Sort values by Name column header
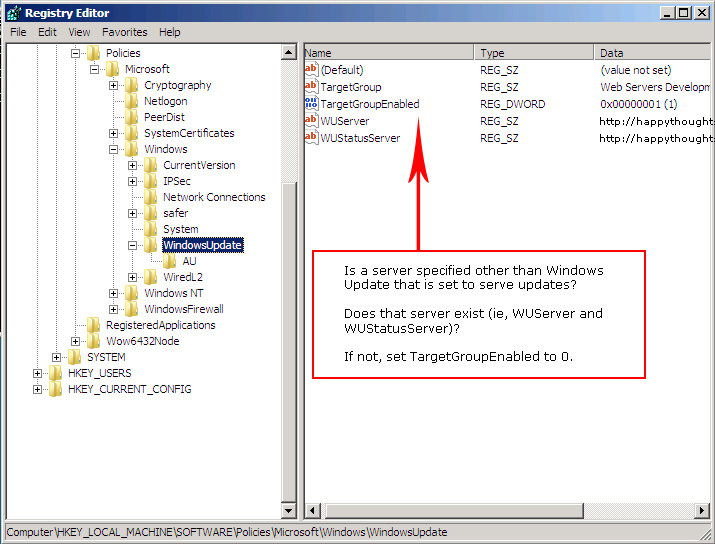The image size is (715, 544). [389, 52]
